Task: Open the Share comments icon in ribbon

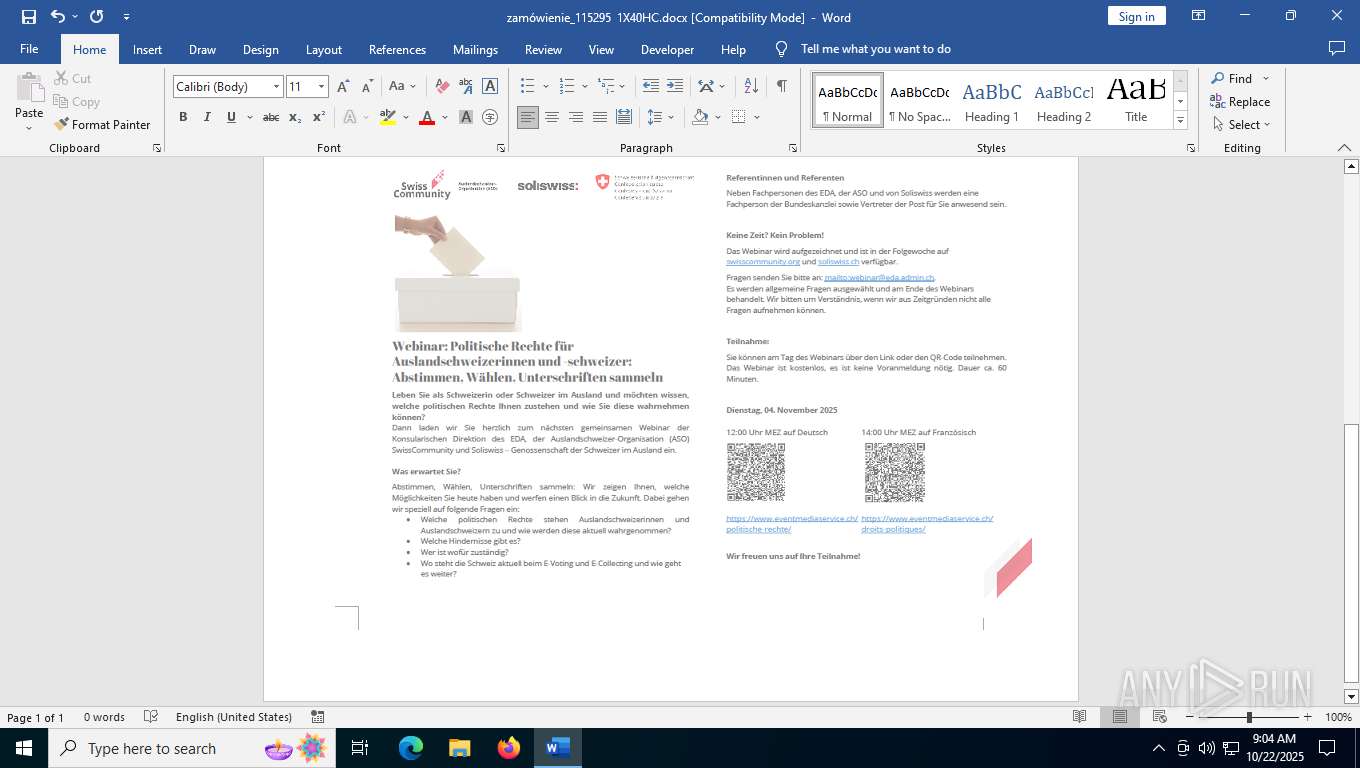Action: 1336,49
